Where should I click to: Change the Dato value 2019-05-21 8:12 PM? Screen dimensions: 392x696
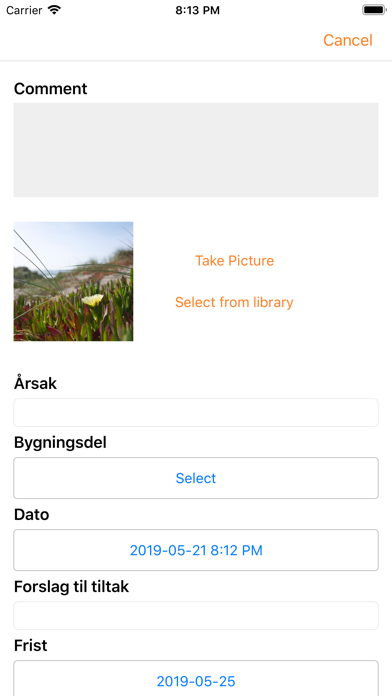click(x=196, y=550)
